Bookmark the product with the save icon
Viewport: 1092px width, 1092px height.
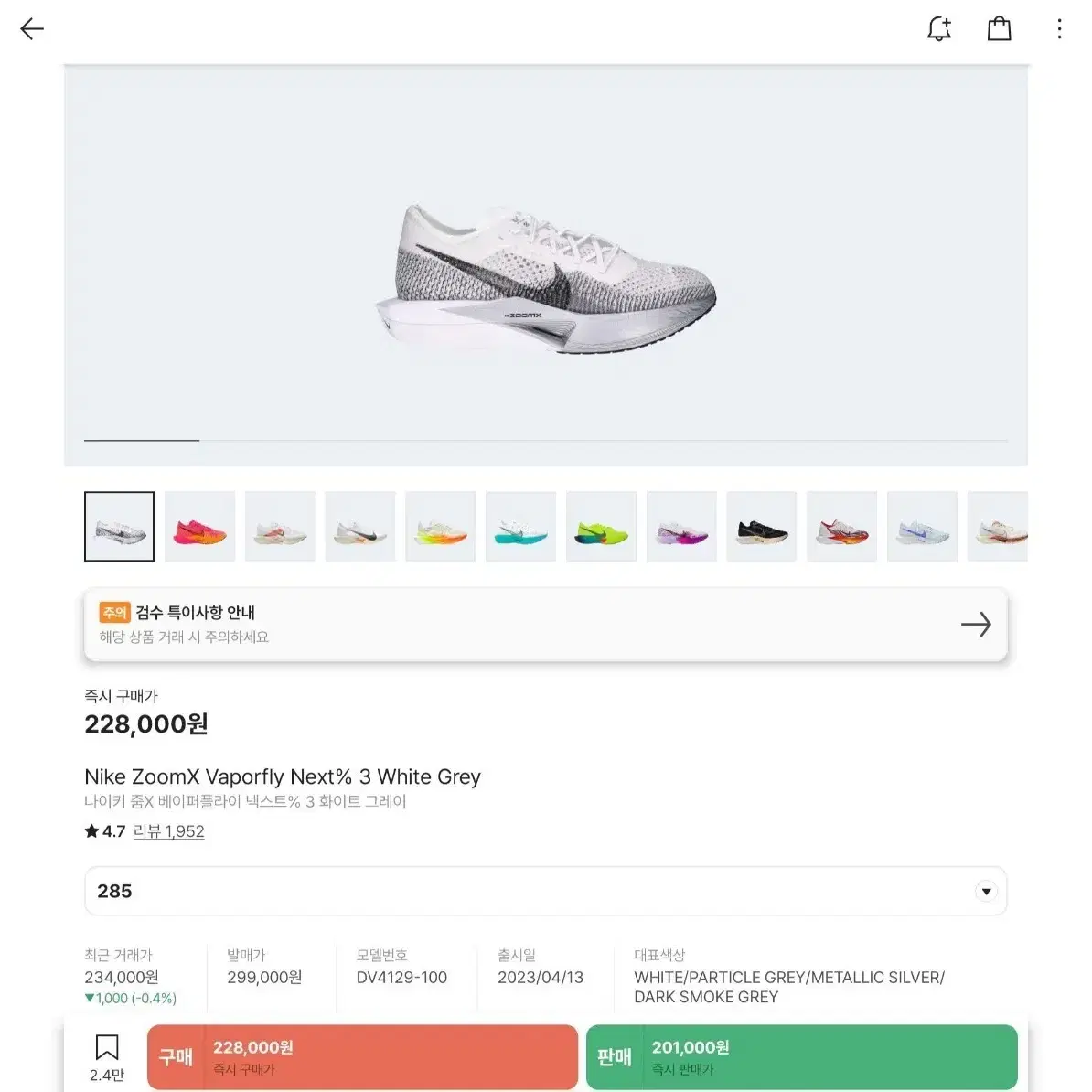click(107, 1044)
